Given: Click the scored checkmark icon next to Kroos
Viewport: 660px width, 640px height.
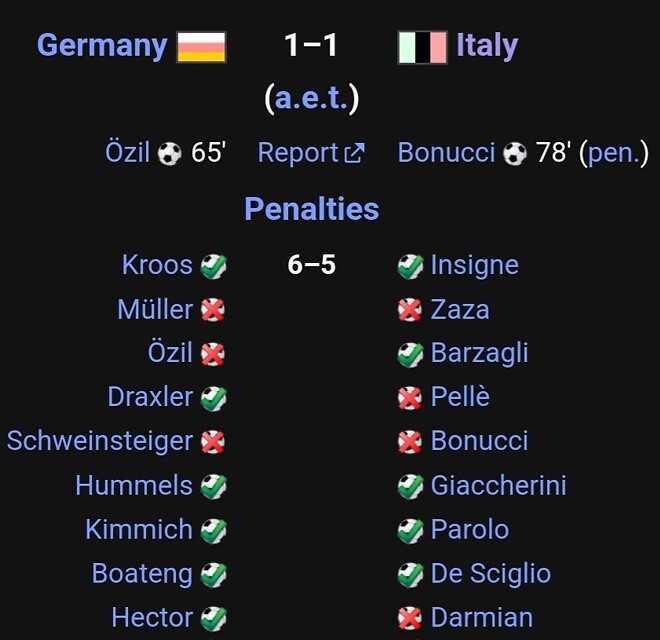Looking at the screenshot, I should pyautogui.click(x=213, y=267).
